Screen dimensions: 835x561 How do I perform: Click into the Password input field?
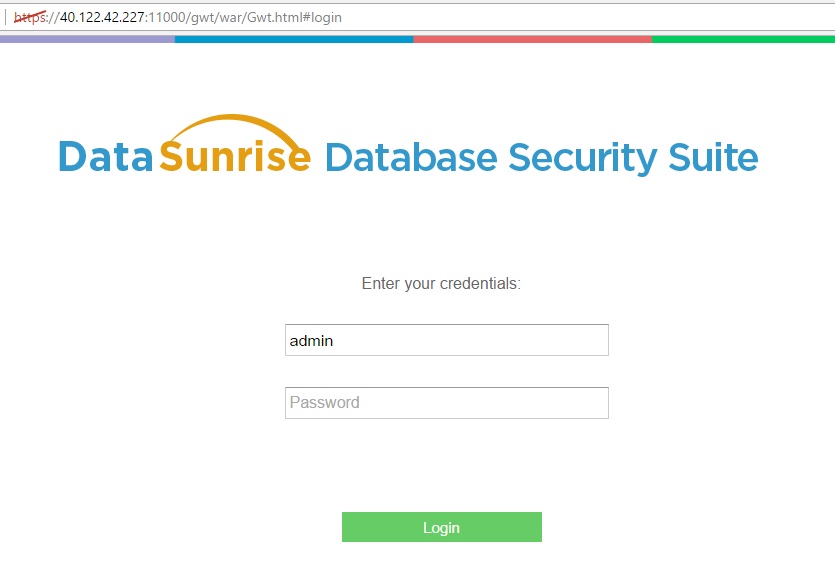click(446, 403)
